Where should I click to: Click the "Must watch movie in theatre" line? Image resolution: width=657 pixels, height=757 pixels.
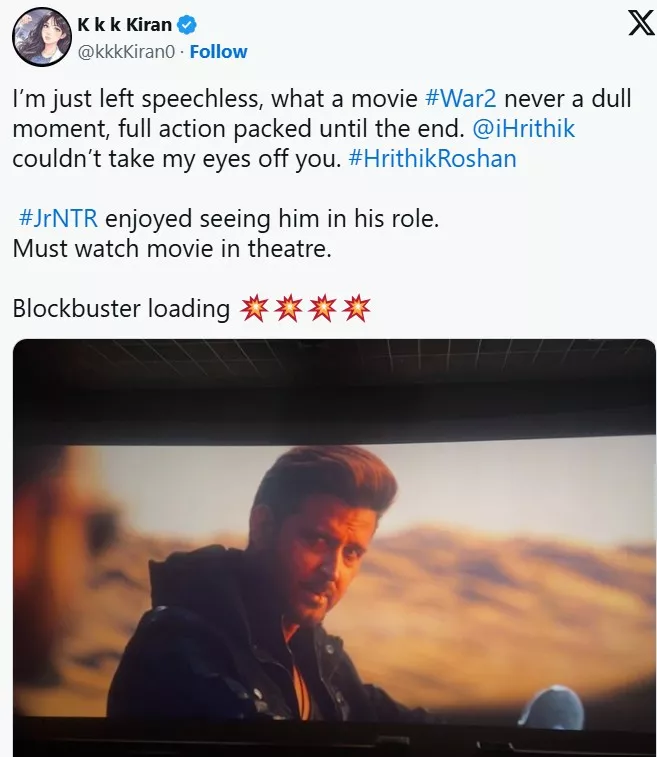[x=171, y=248]
